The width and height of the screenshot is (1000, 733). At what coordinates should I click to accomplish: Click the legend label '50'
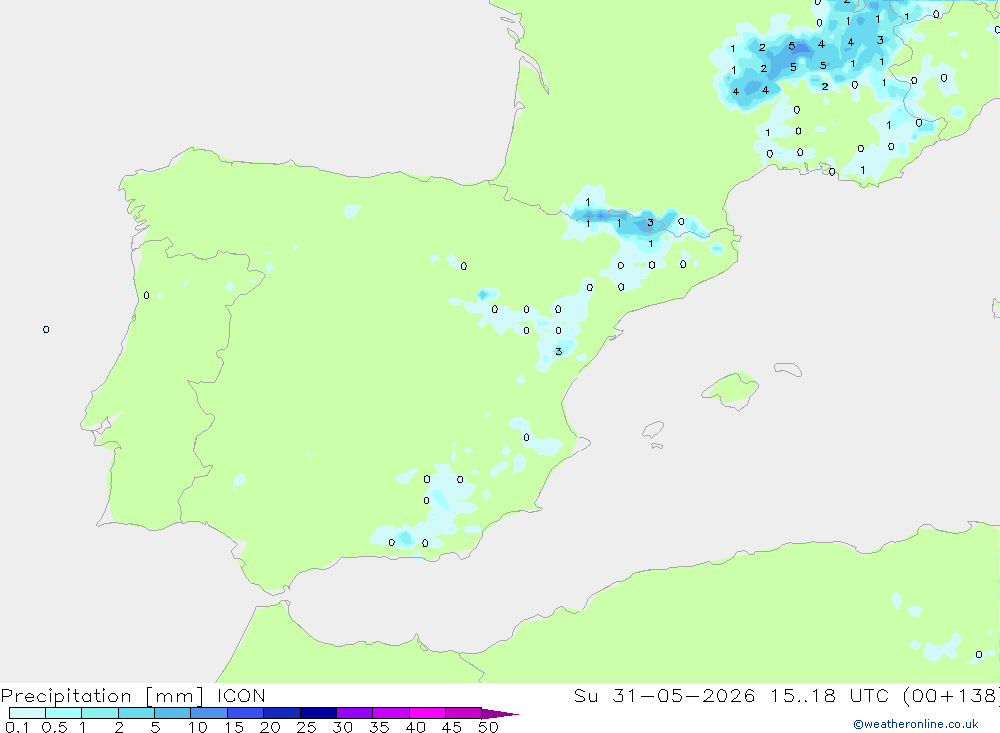(x=488, y=727)
